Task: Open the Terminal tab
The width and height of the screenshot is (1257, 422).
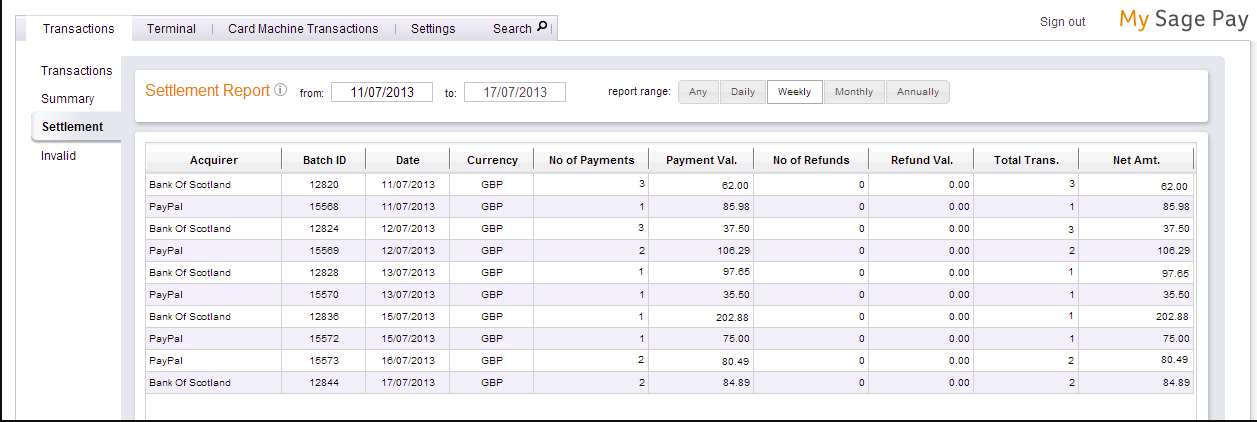Action: (171, 29)
